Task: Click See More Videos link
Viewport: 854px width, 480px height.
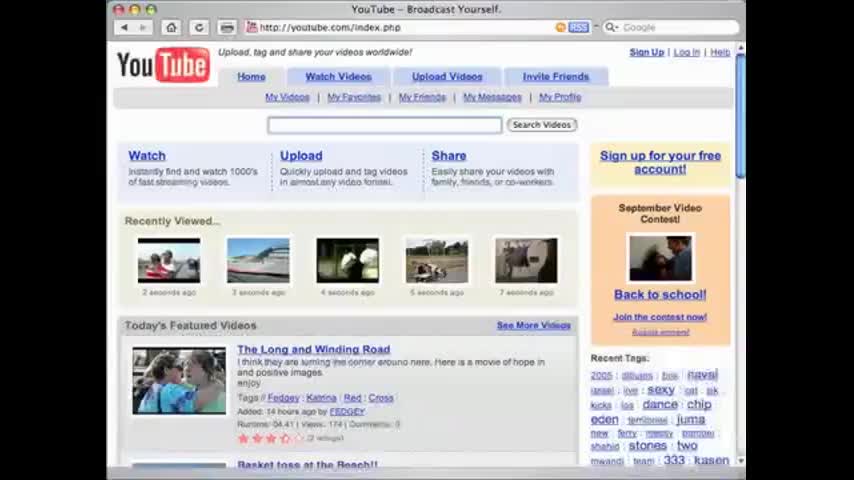Action: [x=534, y=325]
